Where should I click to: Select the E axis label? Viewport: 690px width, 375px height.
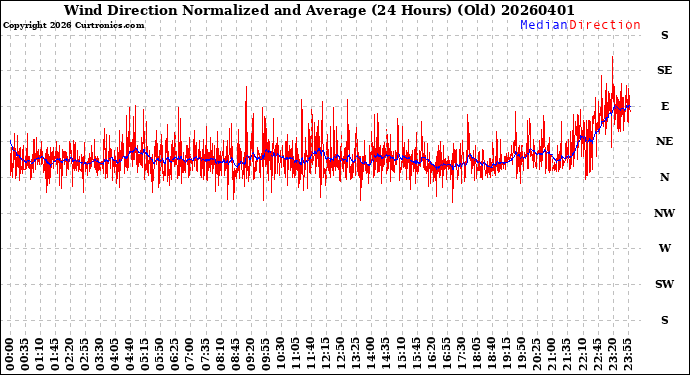point(664,106)
